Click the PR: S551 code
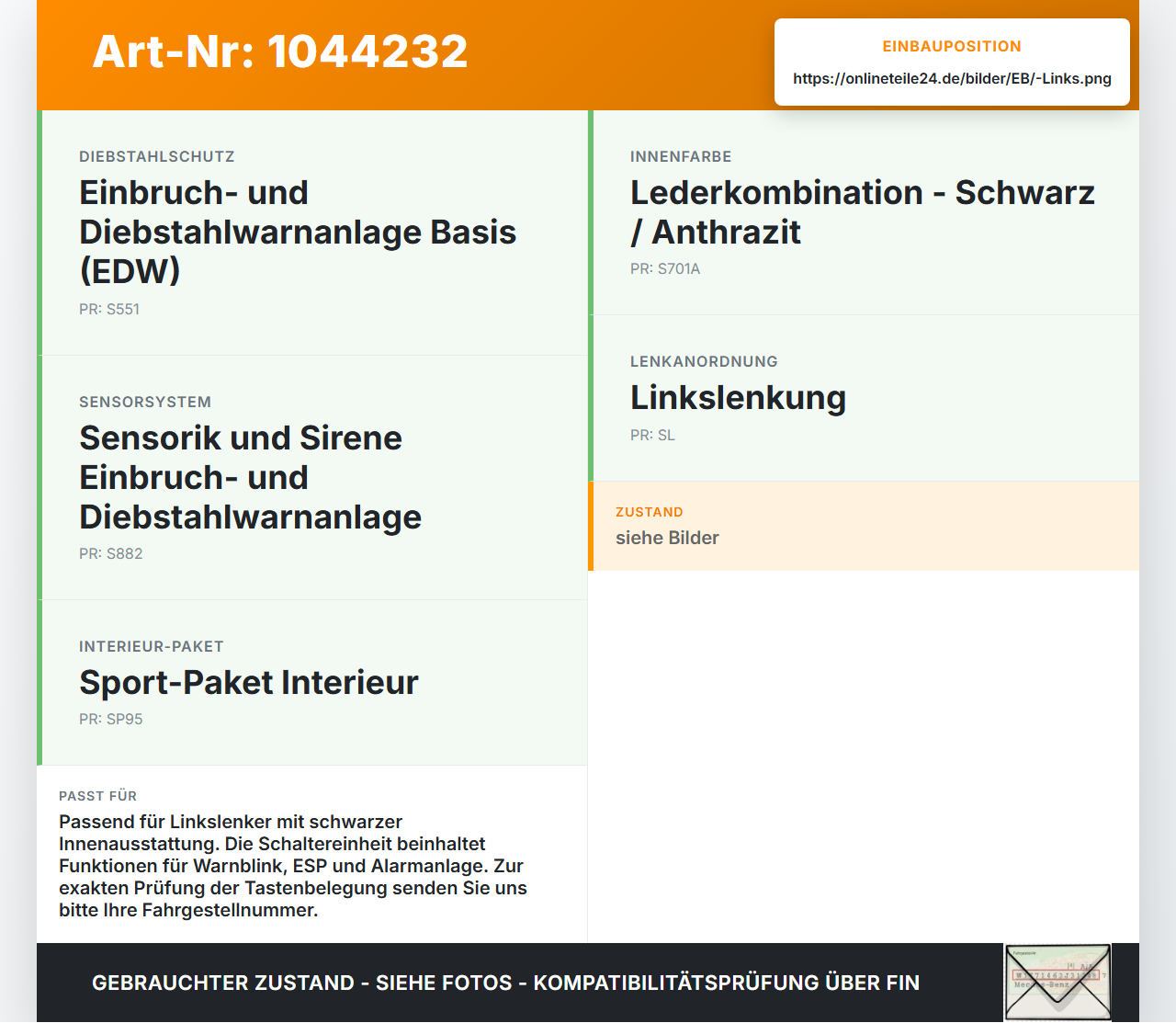Screen dimensions: 1176x1023 pos(109,310)
